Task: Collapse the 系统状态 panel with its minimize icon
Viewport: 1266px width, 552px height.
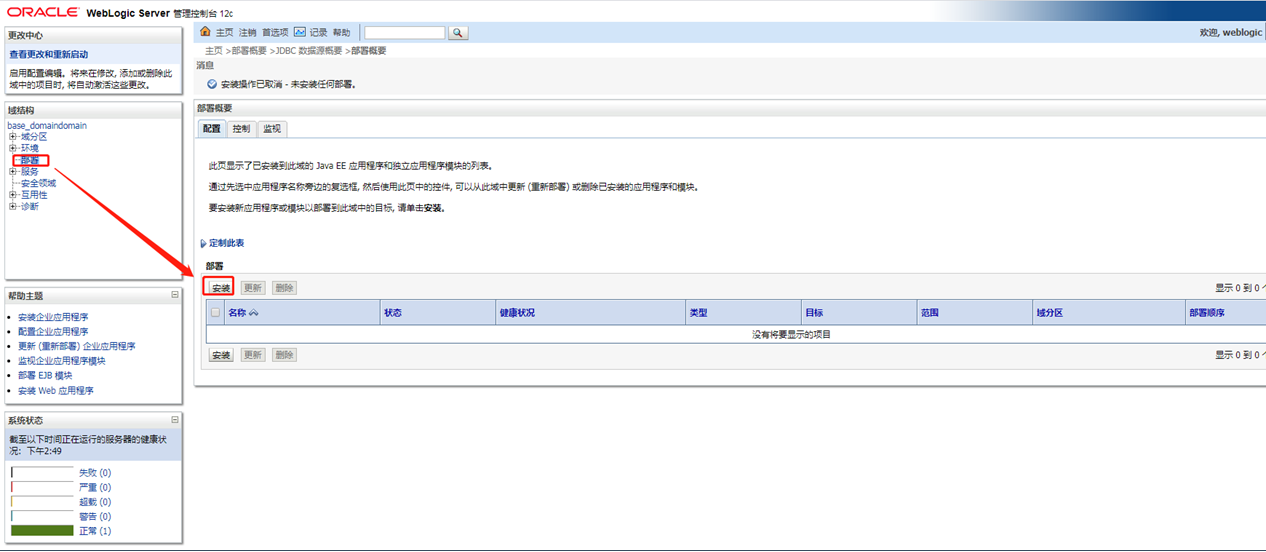Action: (175, 420)
